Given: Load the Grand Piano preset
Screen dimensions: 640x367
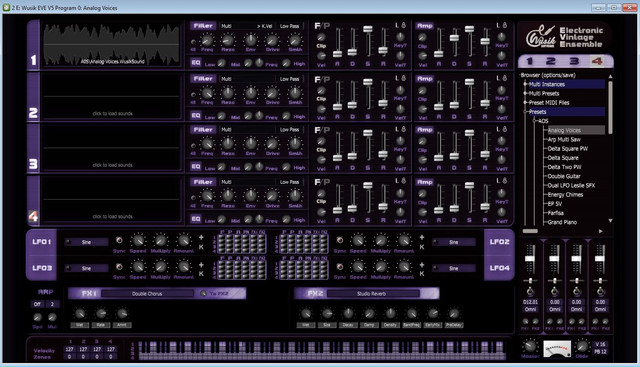Looking at the screenshot, I should tap(562, 222).
